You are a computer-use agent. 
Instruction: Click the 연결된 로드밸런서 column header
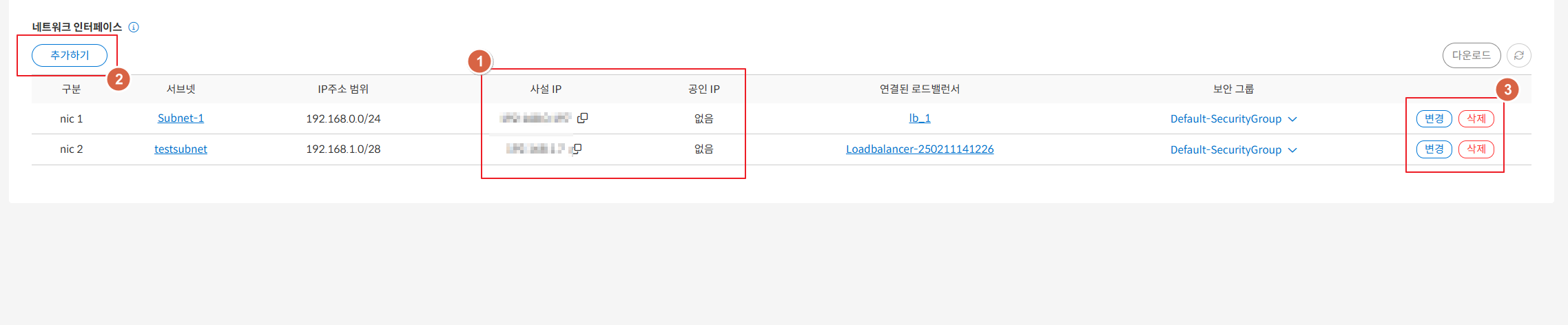pos(919,90)
